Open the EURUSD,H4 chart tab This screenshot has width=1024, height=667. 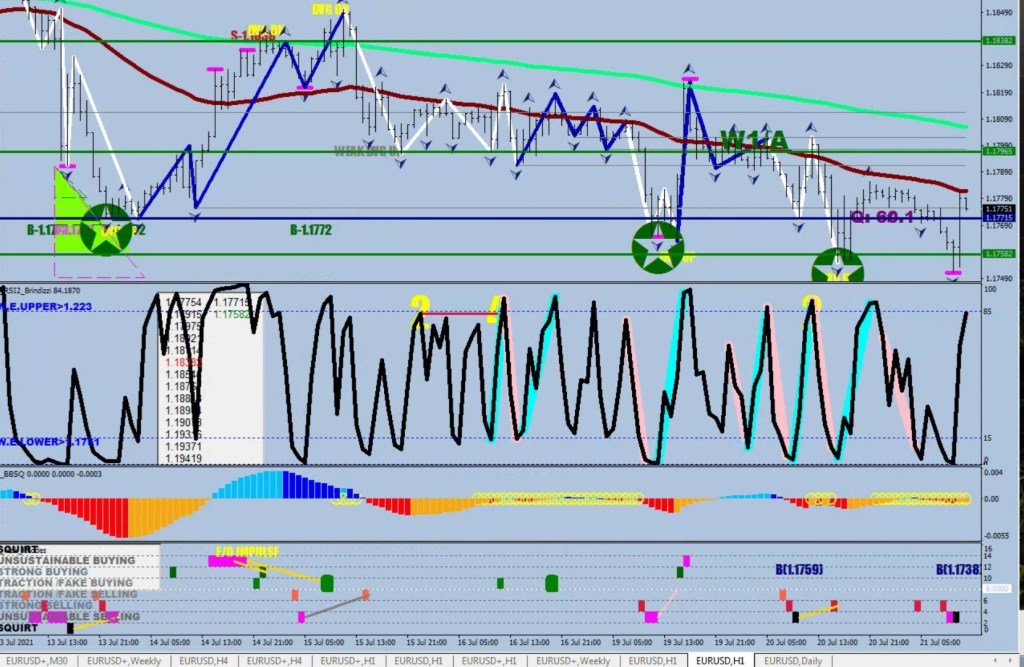click(203, 660)
